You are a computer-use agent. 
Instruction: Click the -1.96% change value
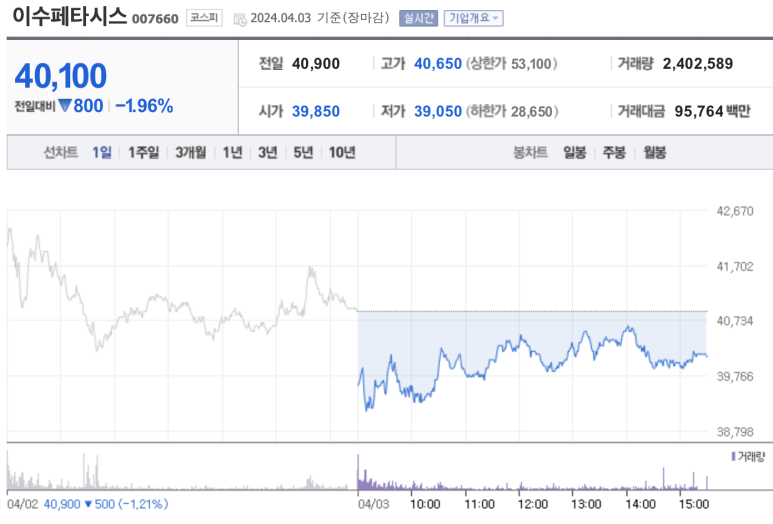tap(144, 106)
